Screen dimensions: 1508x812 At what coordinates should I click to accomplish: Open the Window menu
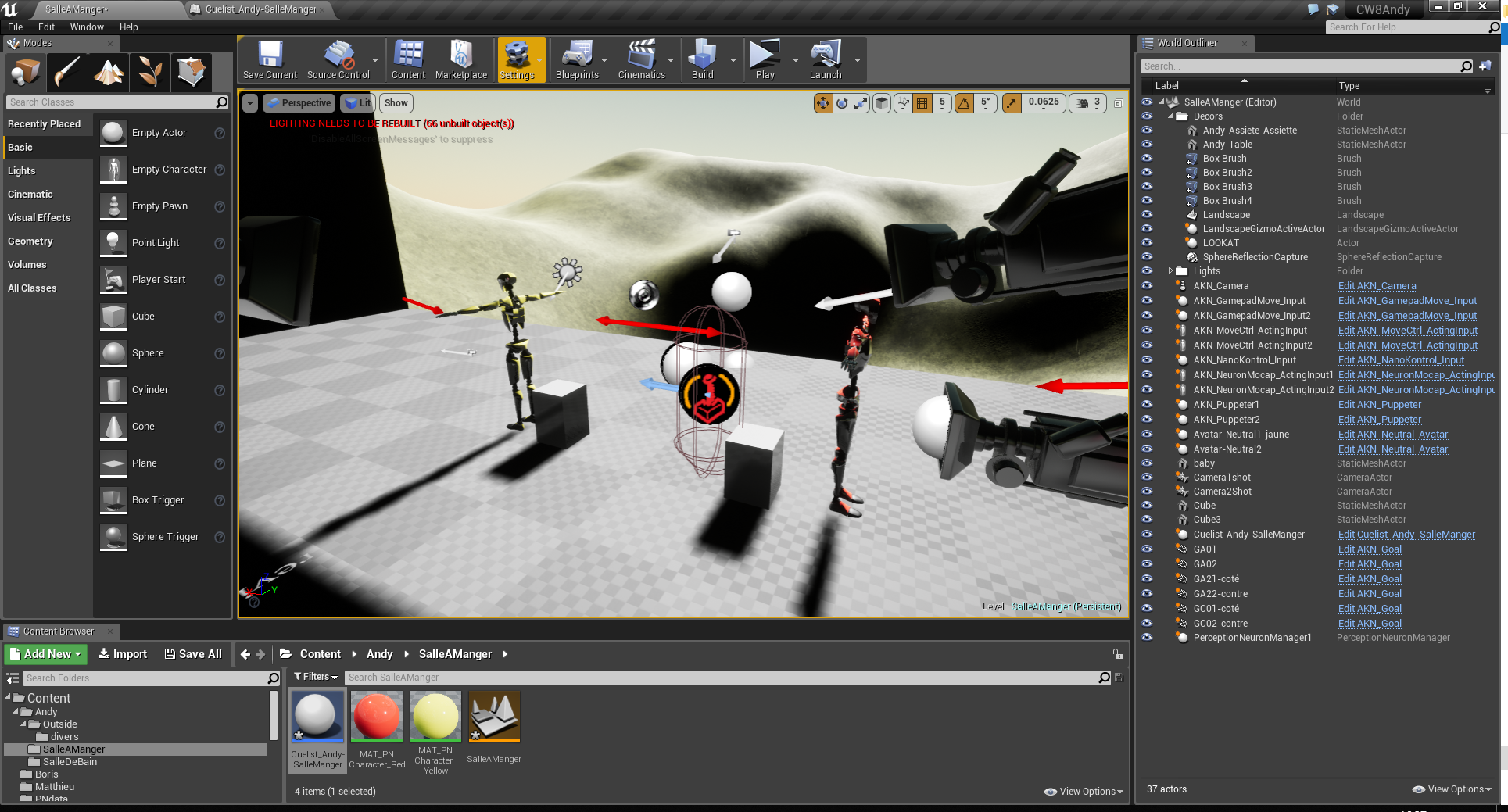pyautogui.click(x=87, y=27)
